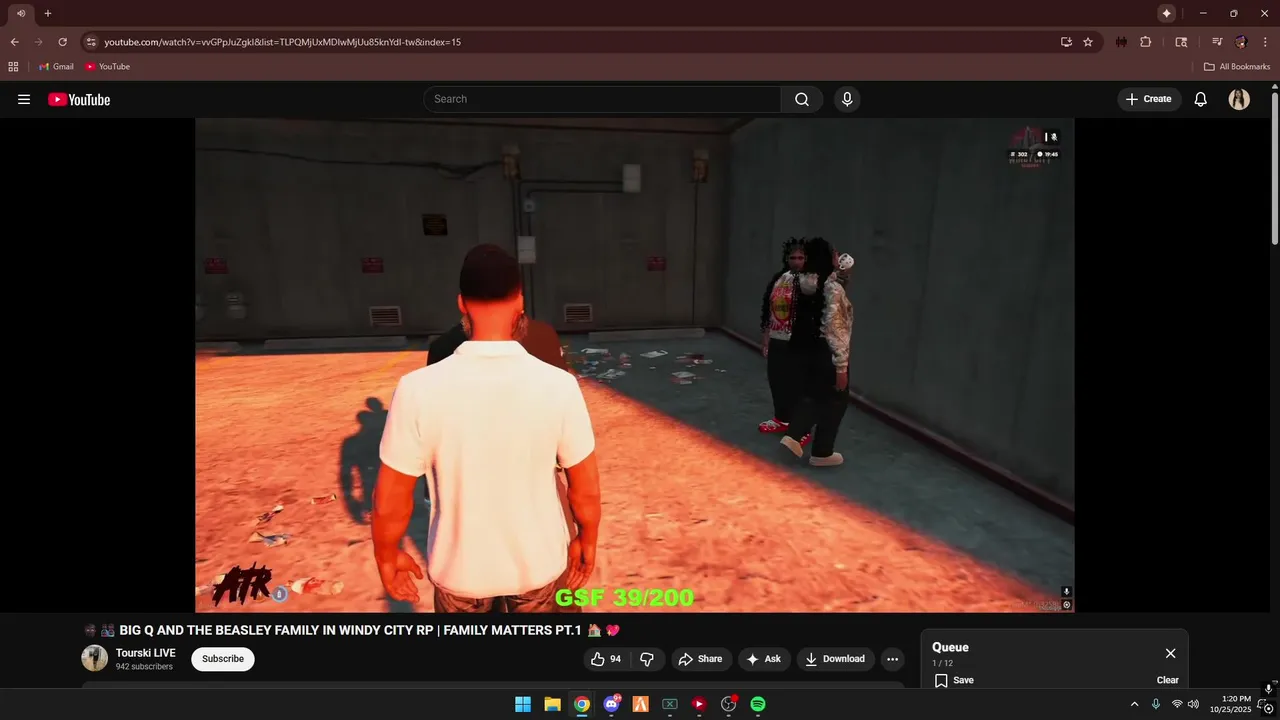The image size is (1280, 720).
Task: View site information icon in address bar
Action: pos(90,42)
